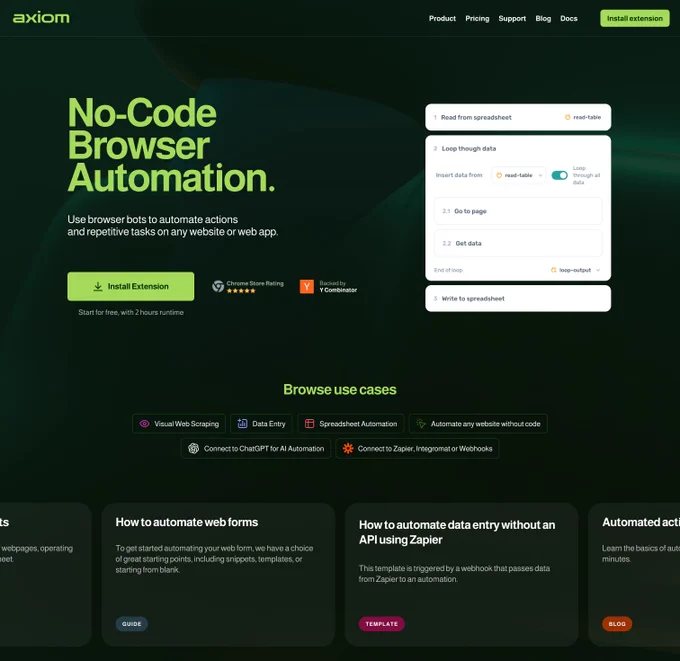Select Automate any website without code
Image resolution: width=680 pixels, height=661 pixels.
click(x=478, y=424)
